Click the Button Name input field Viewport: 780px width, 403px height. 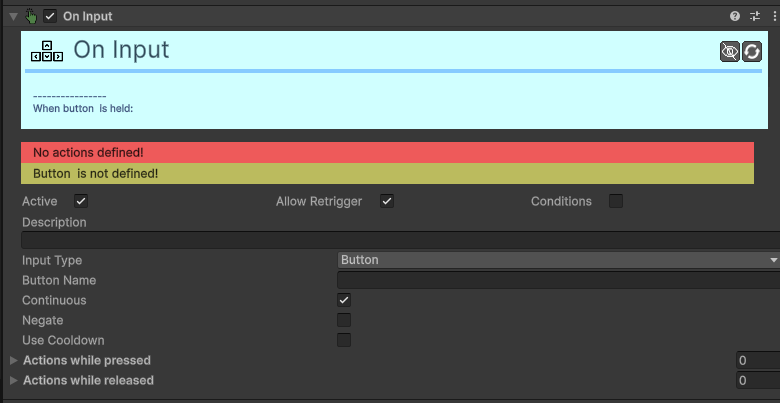(559, 280)
